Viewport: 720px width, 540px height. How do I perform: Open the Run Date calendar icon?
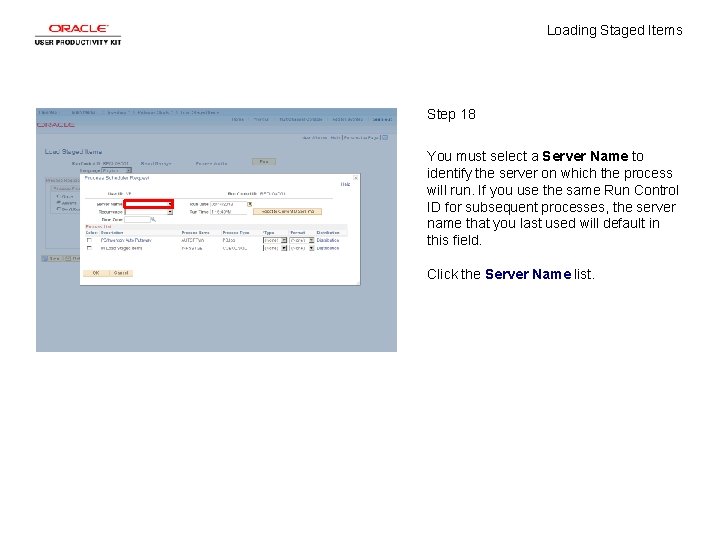point(250,204)
